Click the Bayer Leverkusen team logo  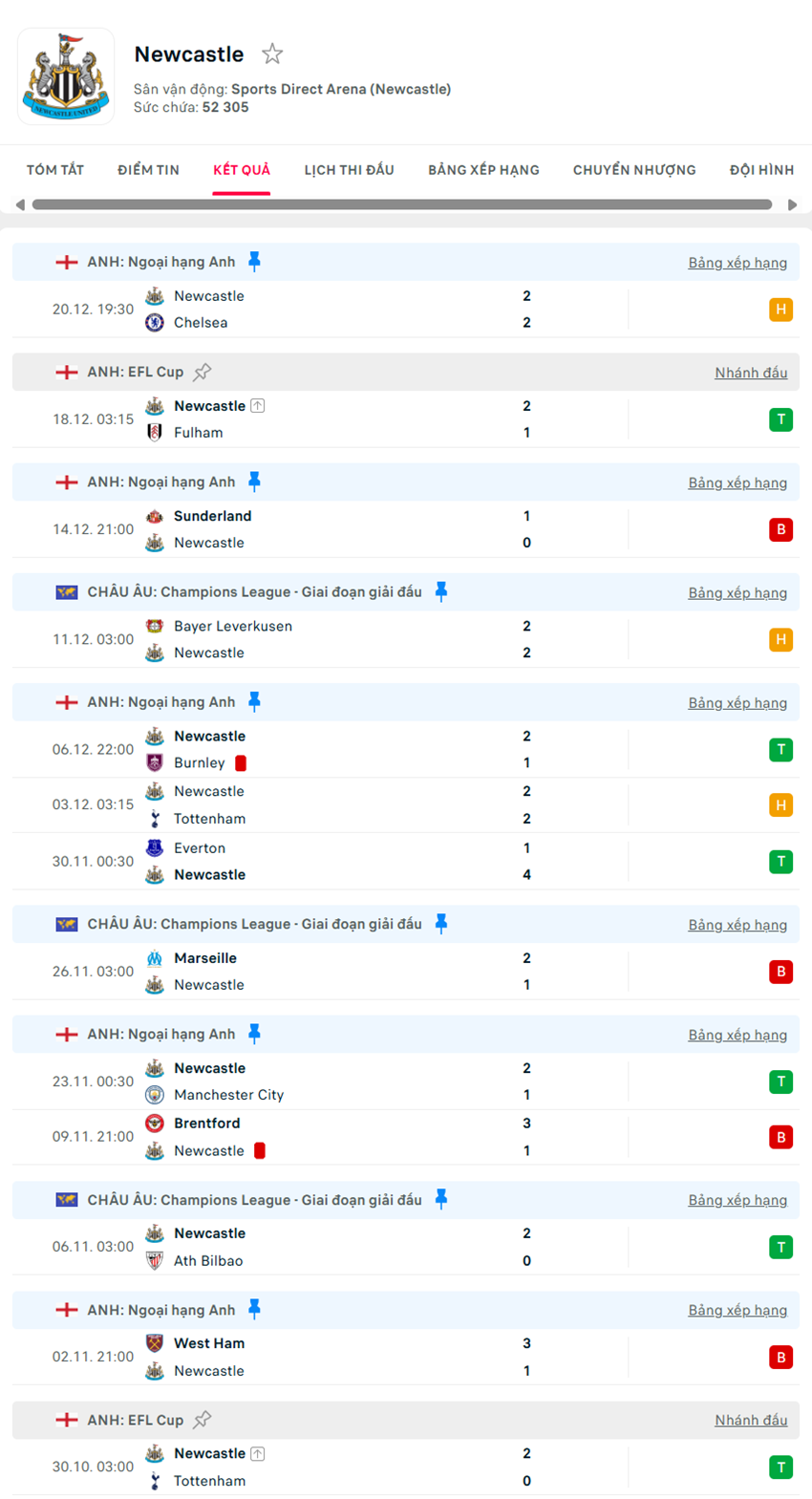pyautogui.click(x=155, y=626)
